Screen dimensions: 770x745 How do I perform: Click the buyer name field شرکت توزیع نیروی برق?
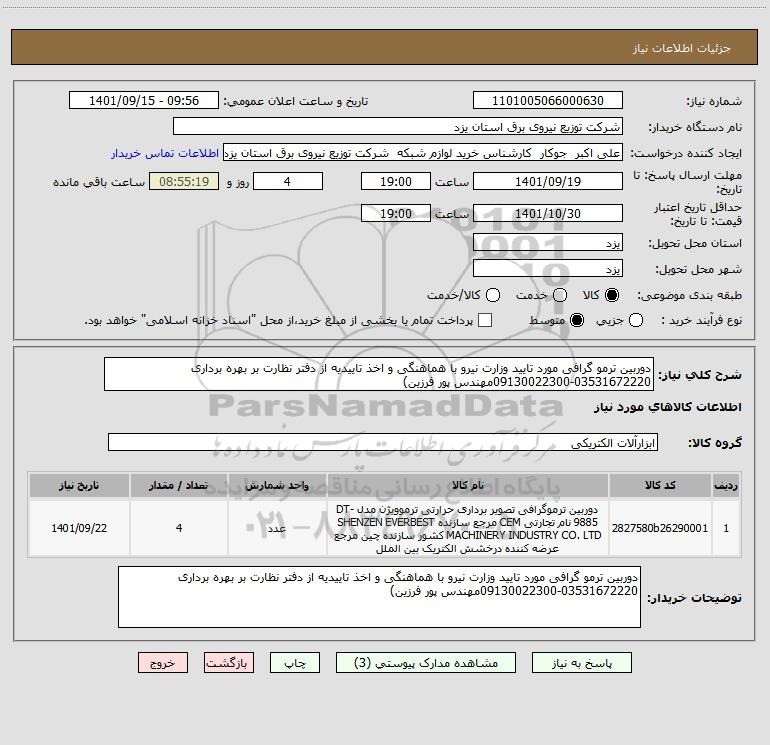(398, 127)
